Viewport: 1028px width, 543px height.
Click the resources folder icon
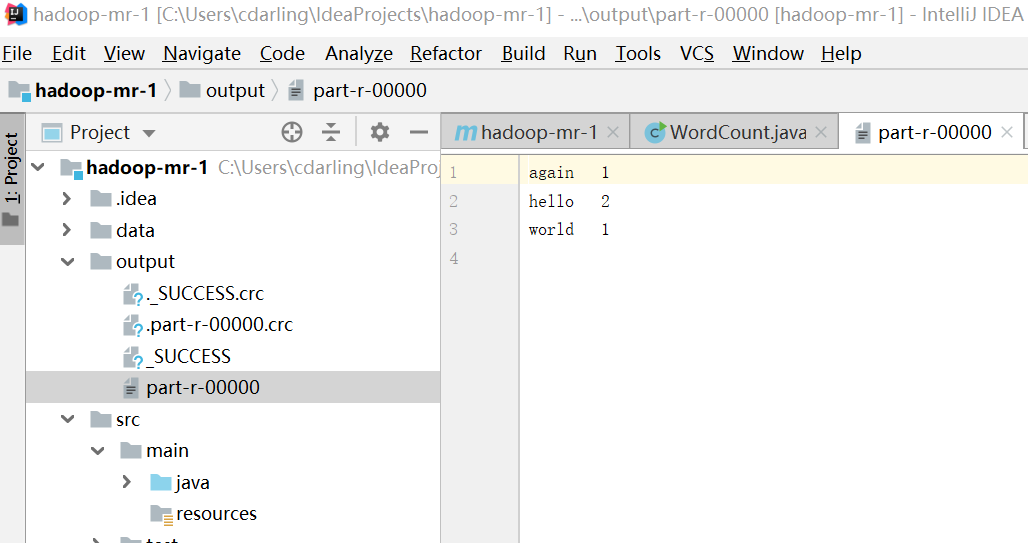(161, 515)
